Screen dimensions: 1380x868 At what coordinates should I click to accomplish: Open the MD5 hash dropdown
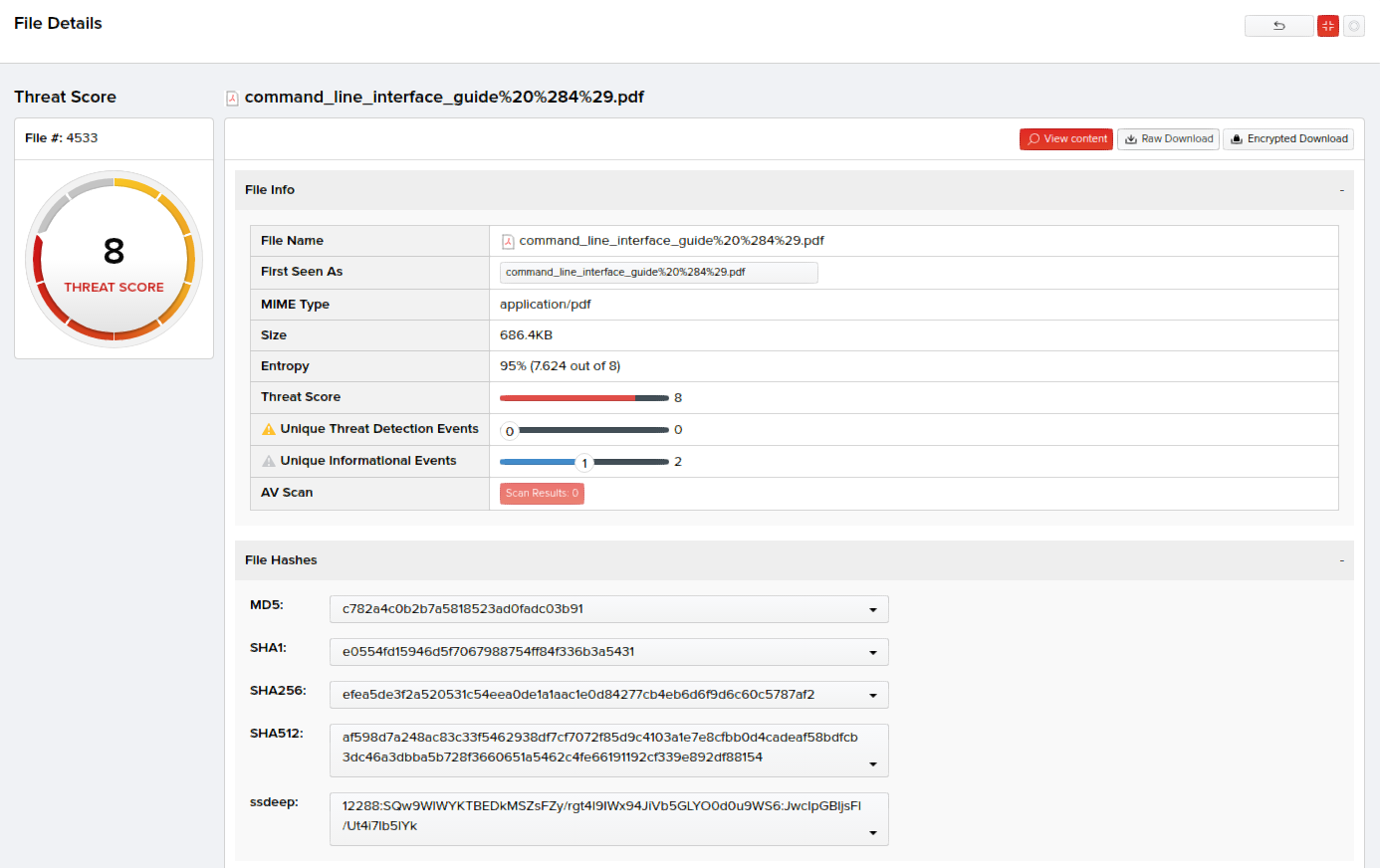point(872,609)
